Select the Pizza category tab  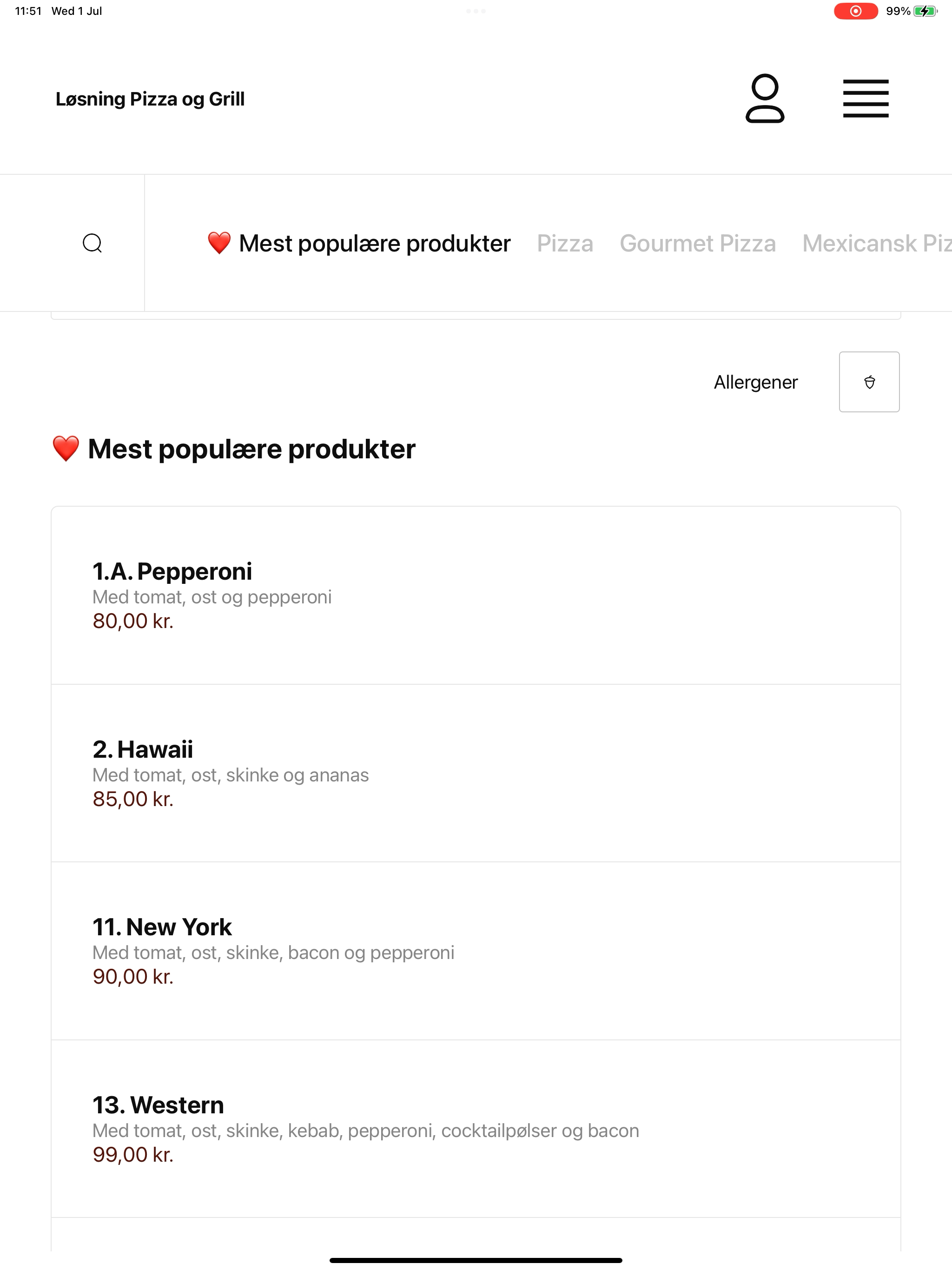[564, 244]
